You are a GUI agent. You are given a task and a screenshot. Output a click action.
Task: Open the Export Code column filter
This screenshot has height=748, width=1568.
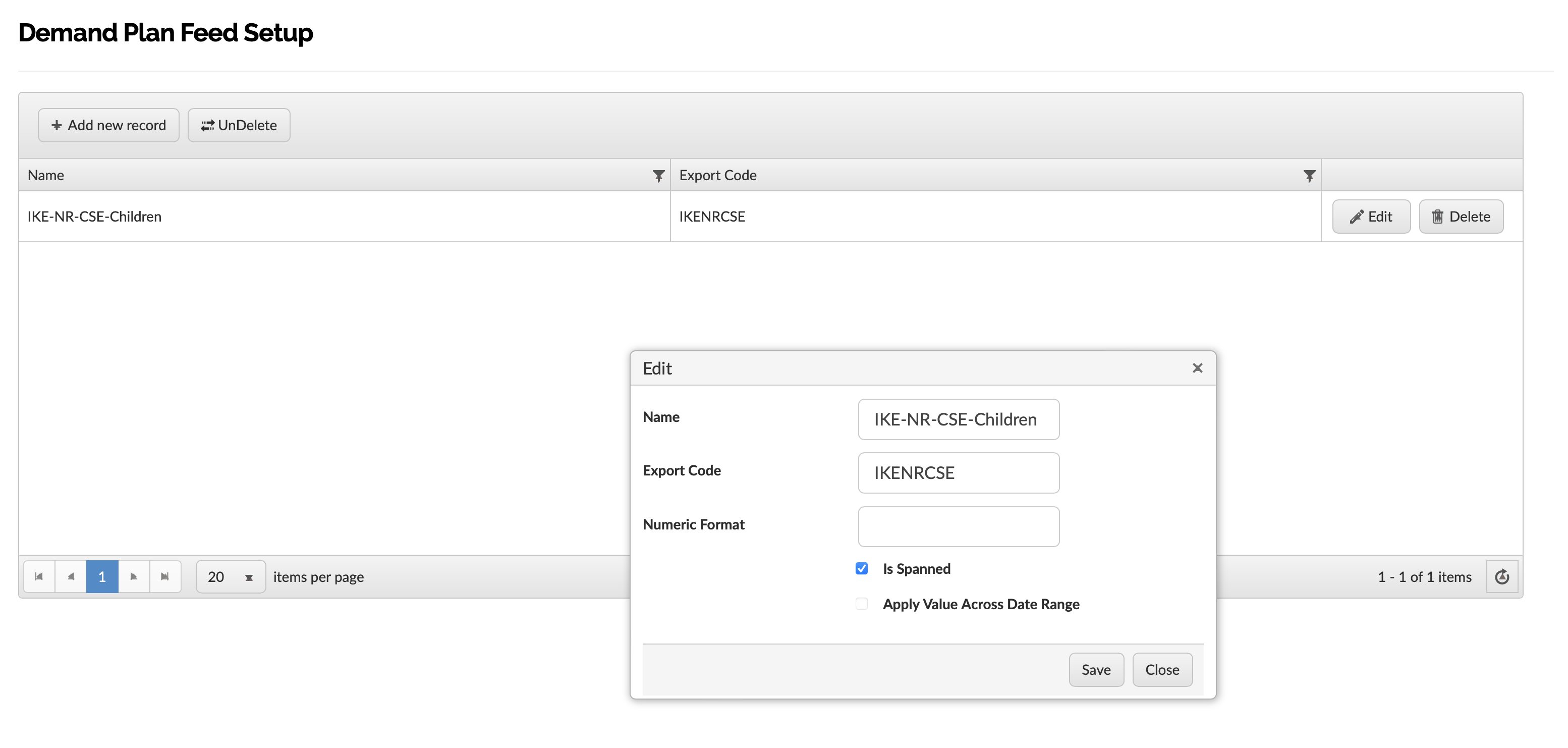coord(1309,176)
